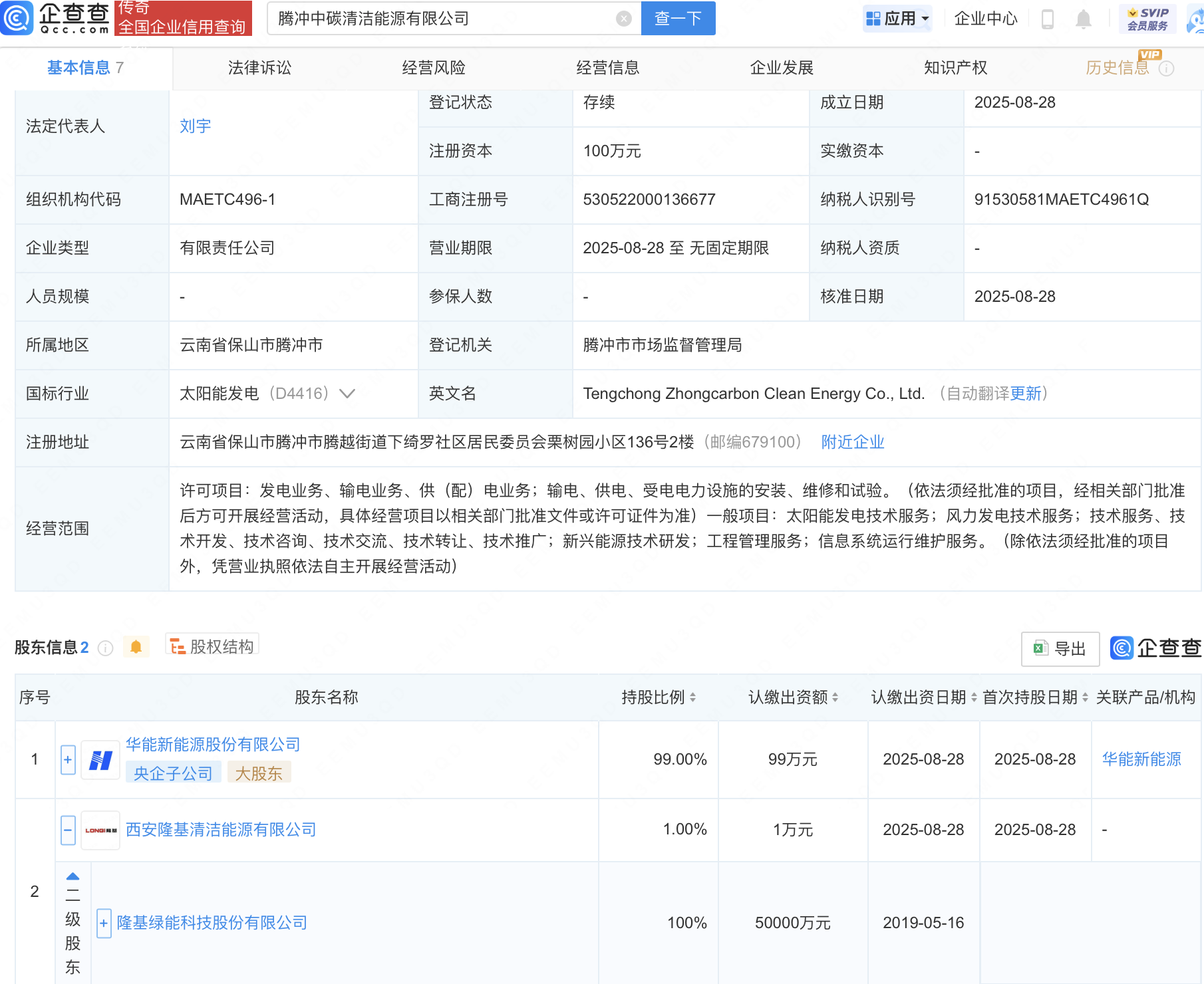Click the shareholder alert bell icon
The width and height of the screenshot is (1204, 984).
136,647
